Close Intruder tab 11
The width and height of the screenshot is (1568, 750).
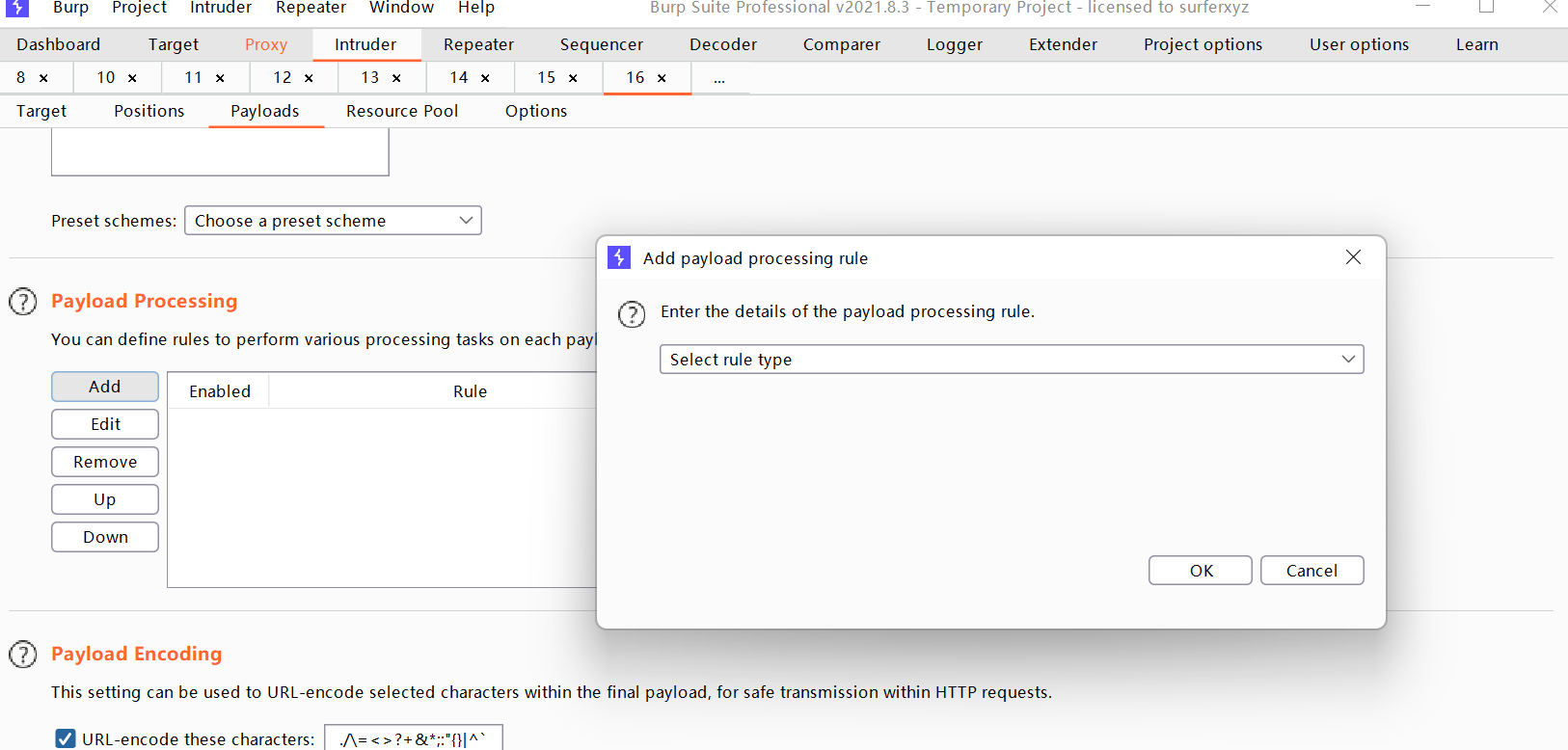click(x=220, y=78)
